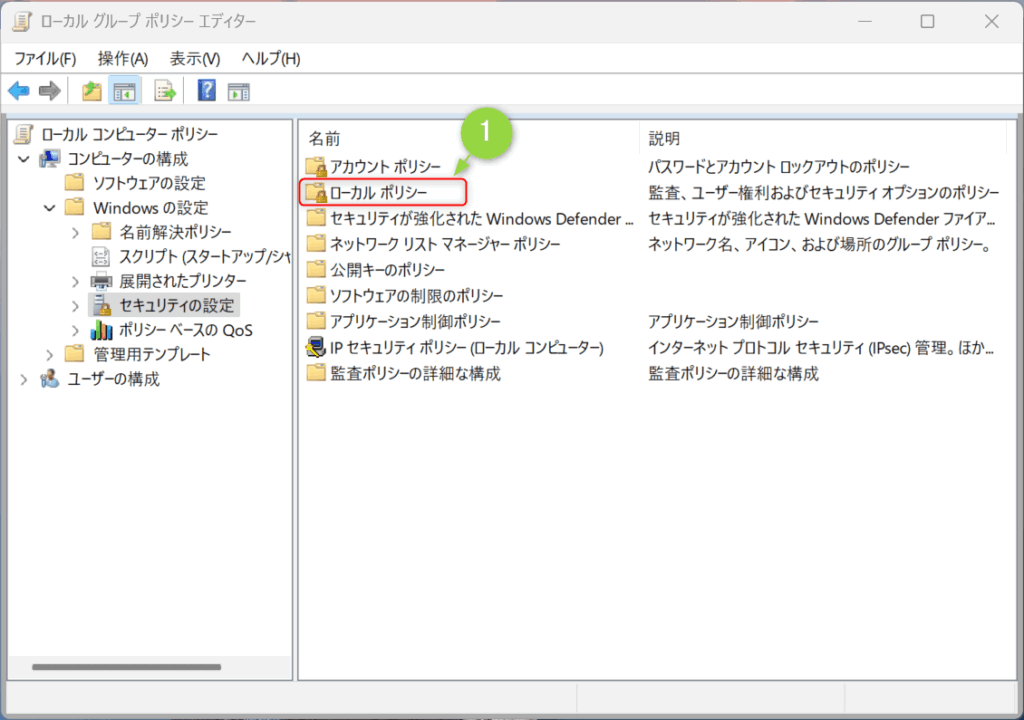Select アカウント ポリシー folder in the list
1024x720 pixels.
pyautogui.click(x=384, y=166)
